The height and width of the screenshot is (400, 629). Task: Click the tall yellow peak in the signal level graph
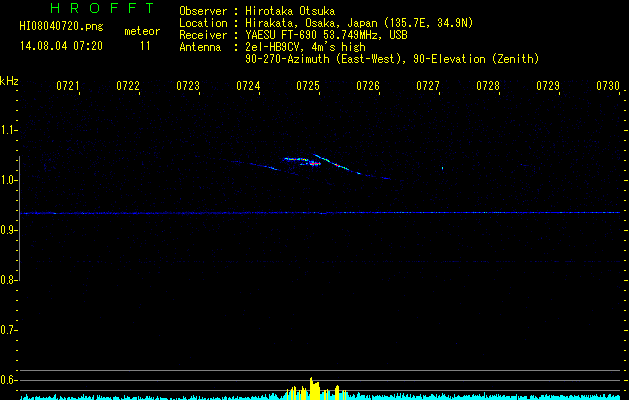pos(314,388)
